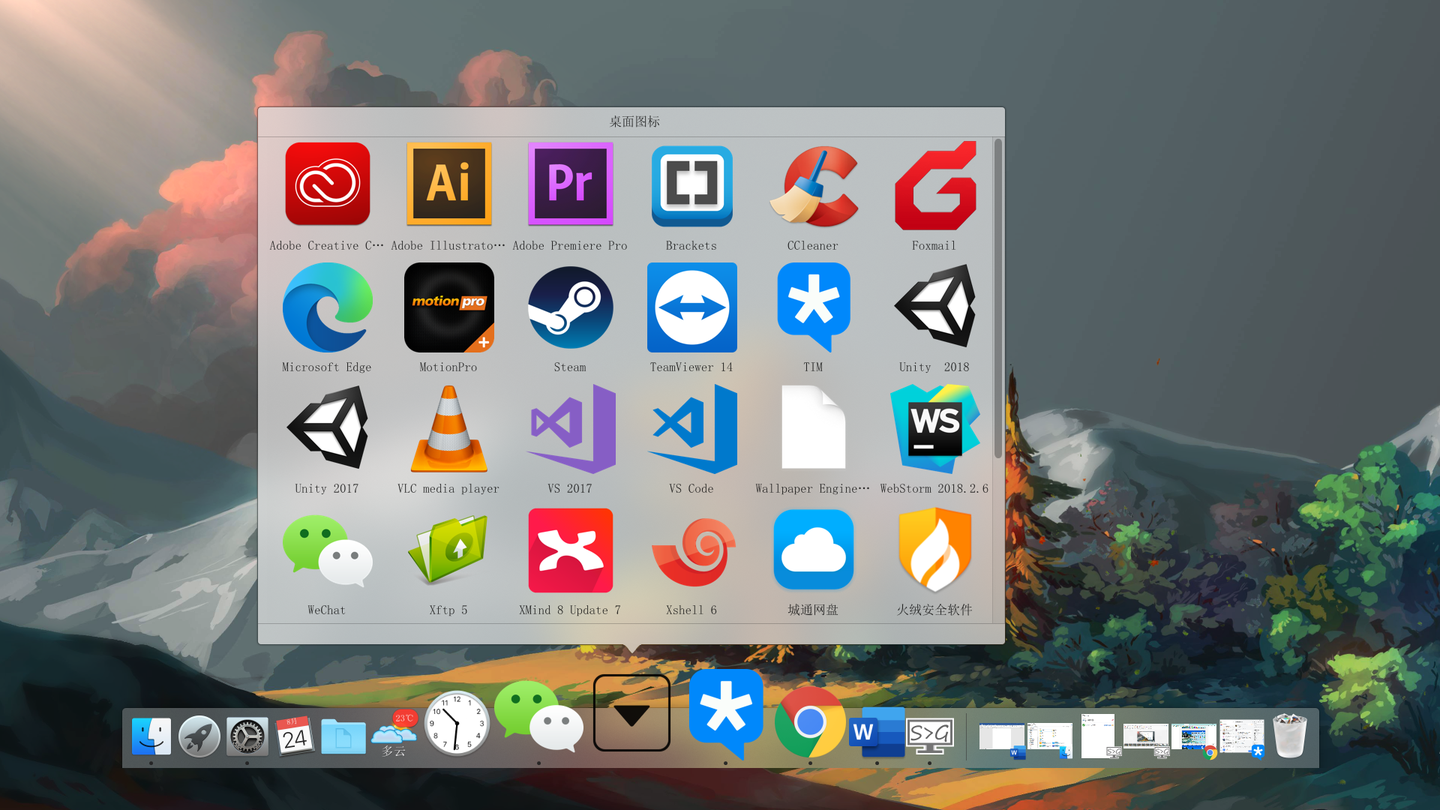
Task: Open WebStorm 2018.2.6
Action: tap(934, 428)
